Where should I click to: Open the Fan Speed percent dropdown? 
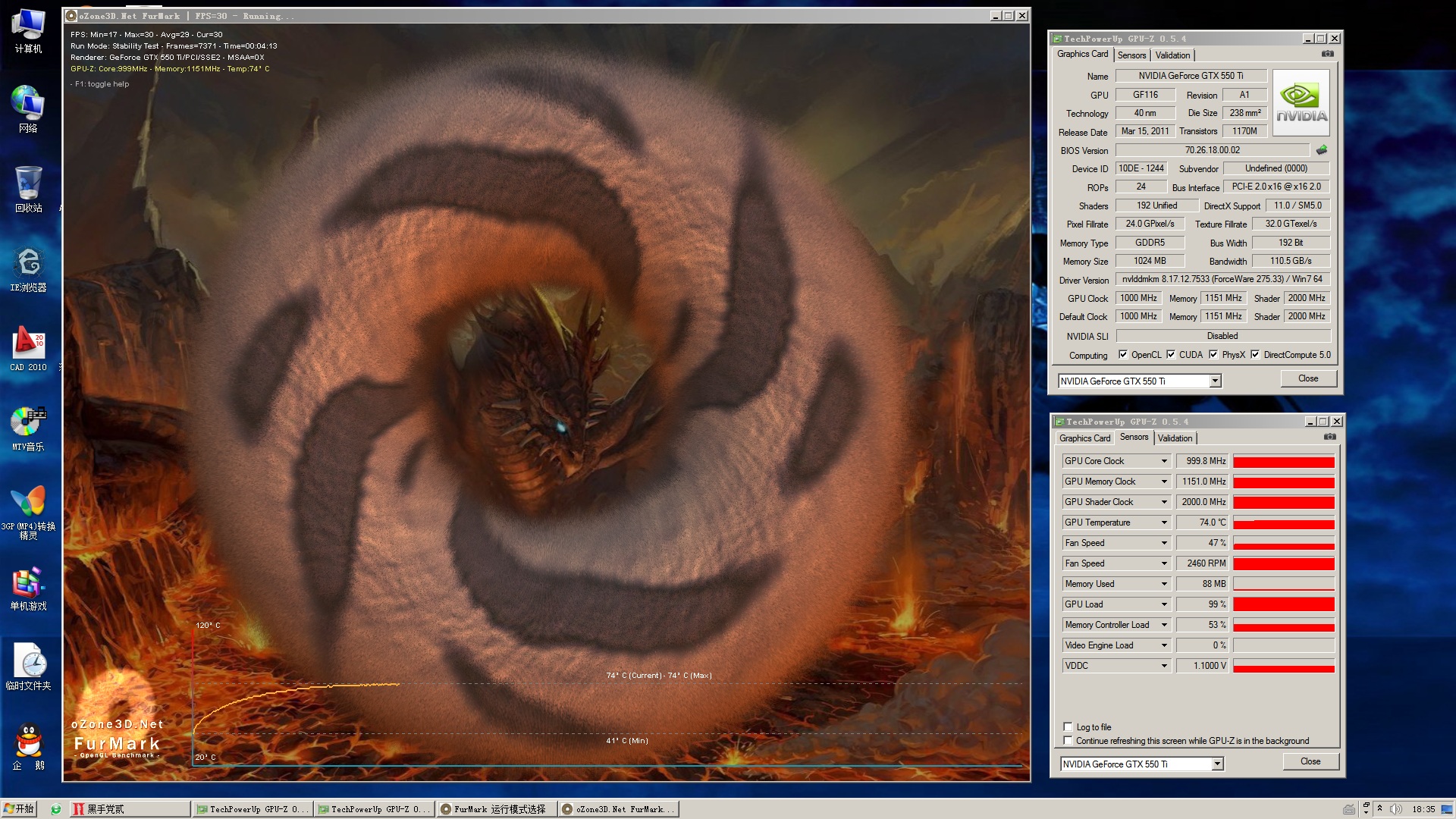coord(1164,543)
